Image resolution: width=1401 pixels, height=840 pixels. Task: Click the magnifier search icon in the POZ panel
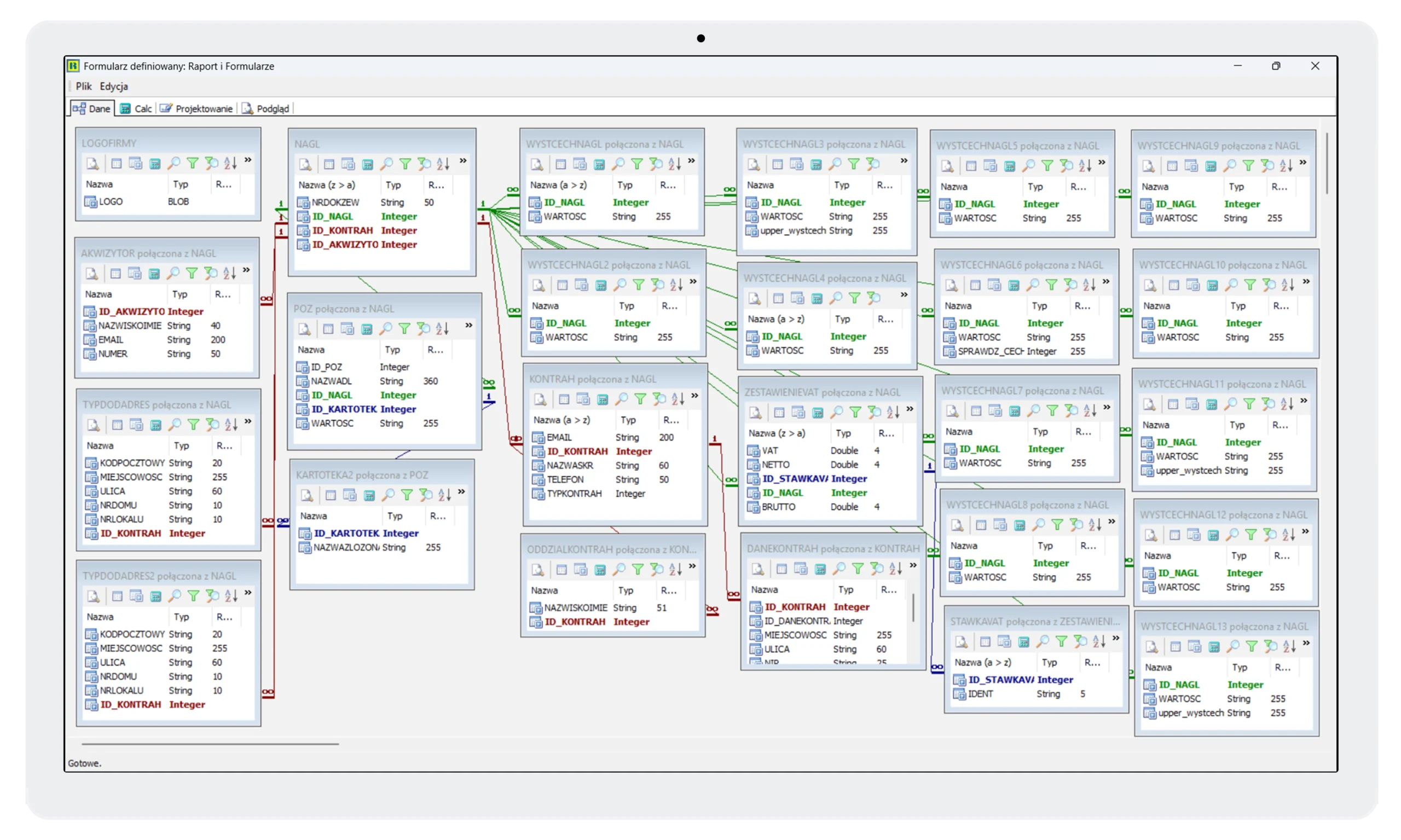(x=386, y=329)
